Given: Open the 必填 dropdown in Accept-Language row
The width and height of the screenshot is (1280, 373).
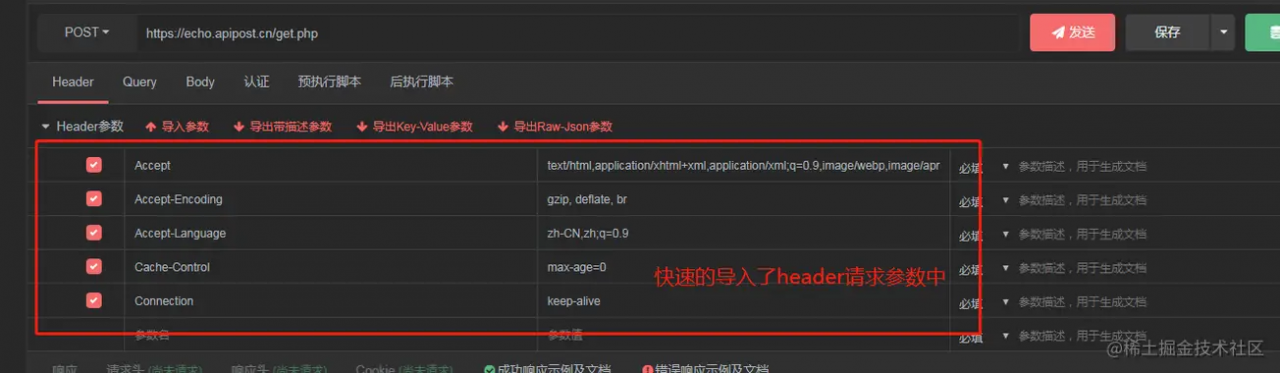Looking at the screenshot, I should pos(984,234).
